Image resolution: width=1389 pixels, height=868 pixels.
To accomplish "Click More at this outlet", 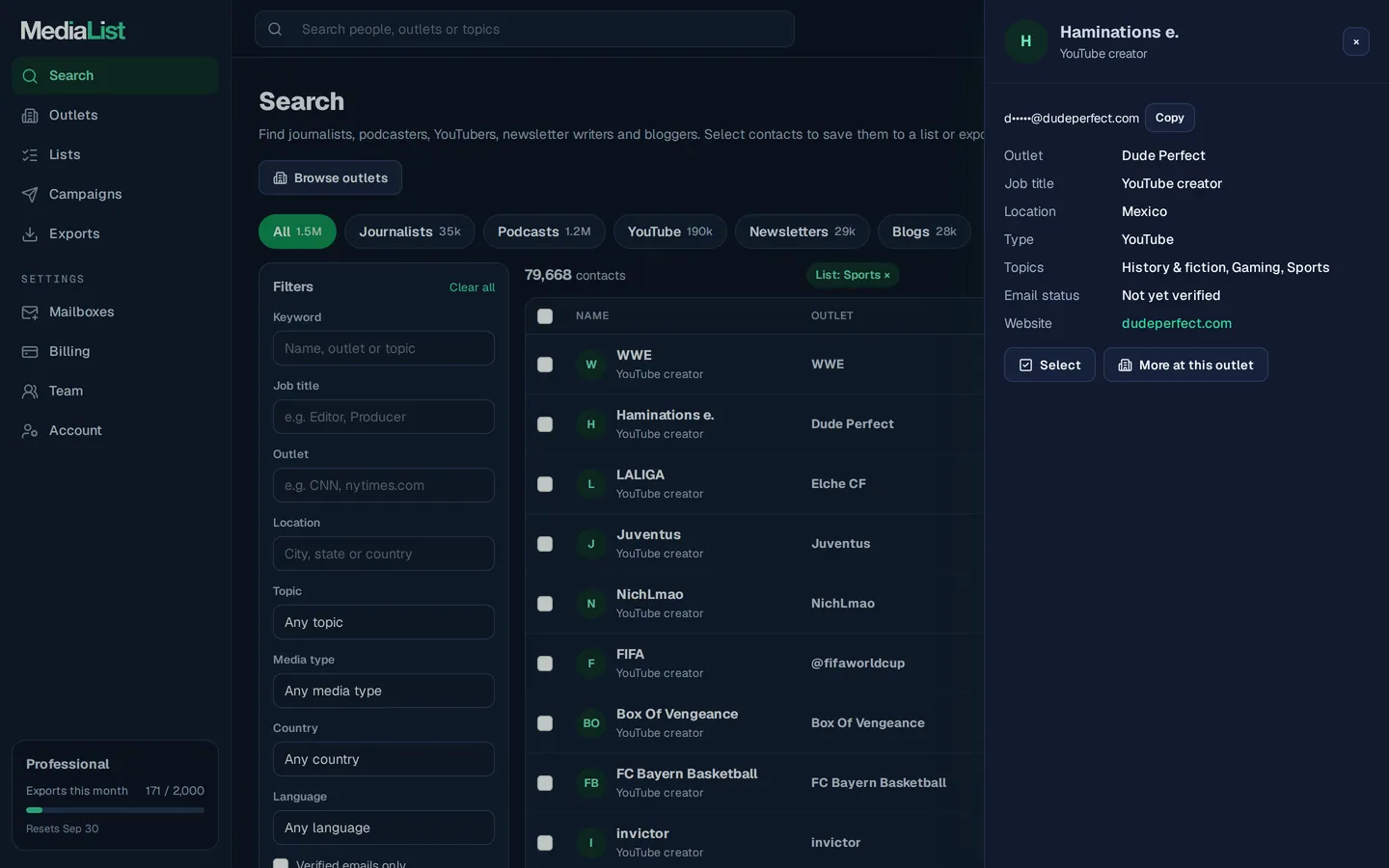I will coord(1185,365).
